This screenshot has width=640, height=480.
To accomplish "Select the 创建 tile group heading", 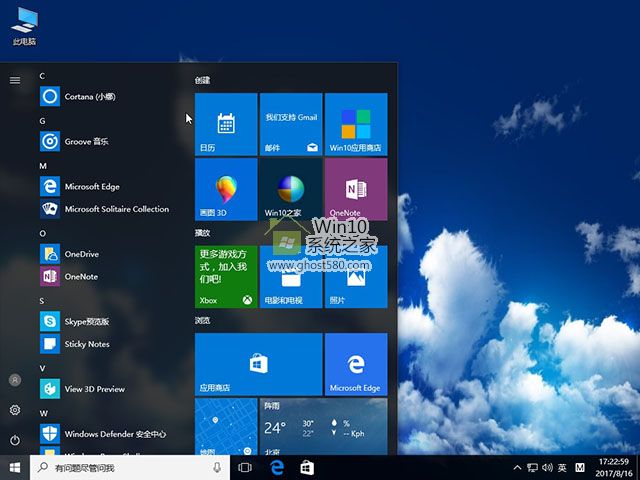I will click(202, 80).
